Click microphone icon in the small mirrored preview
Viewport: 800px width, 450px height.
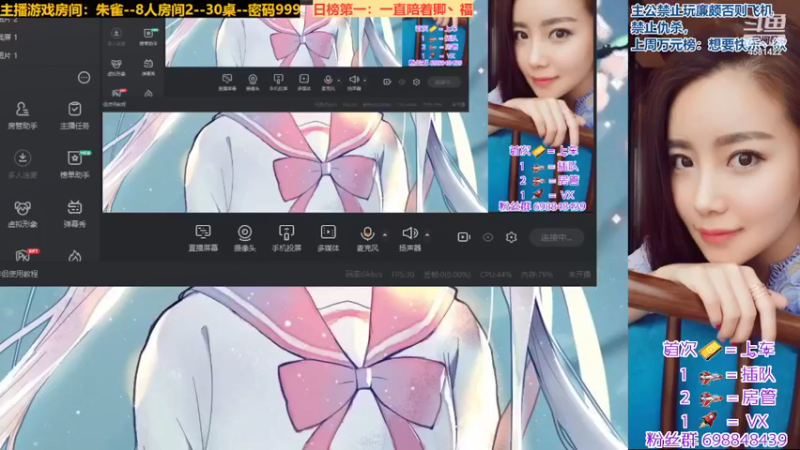pyautogui.click(x=328, y=82)
